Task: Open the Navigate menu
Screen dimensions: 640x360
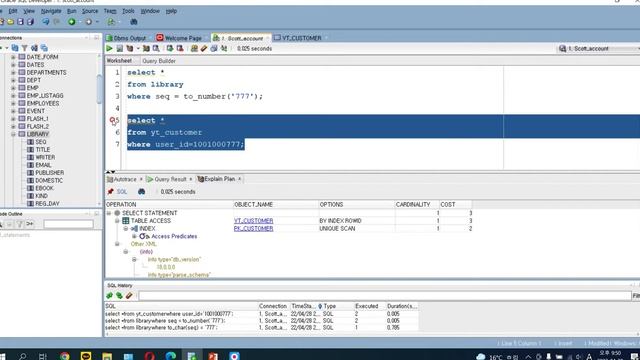Action: click(x=51, y=11)
